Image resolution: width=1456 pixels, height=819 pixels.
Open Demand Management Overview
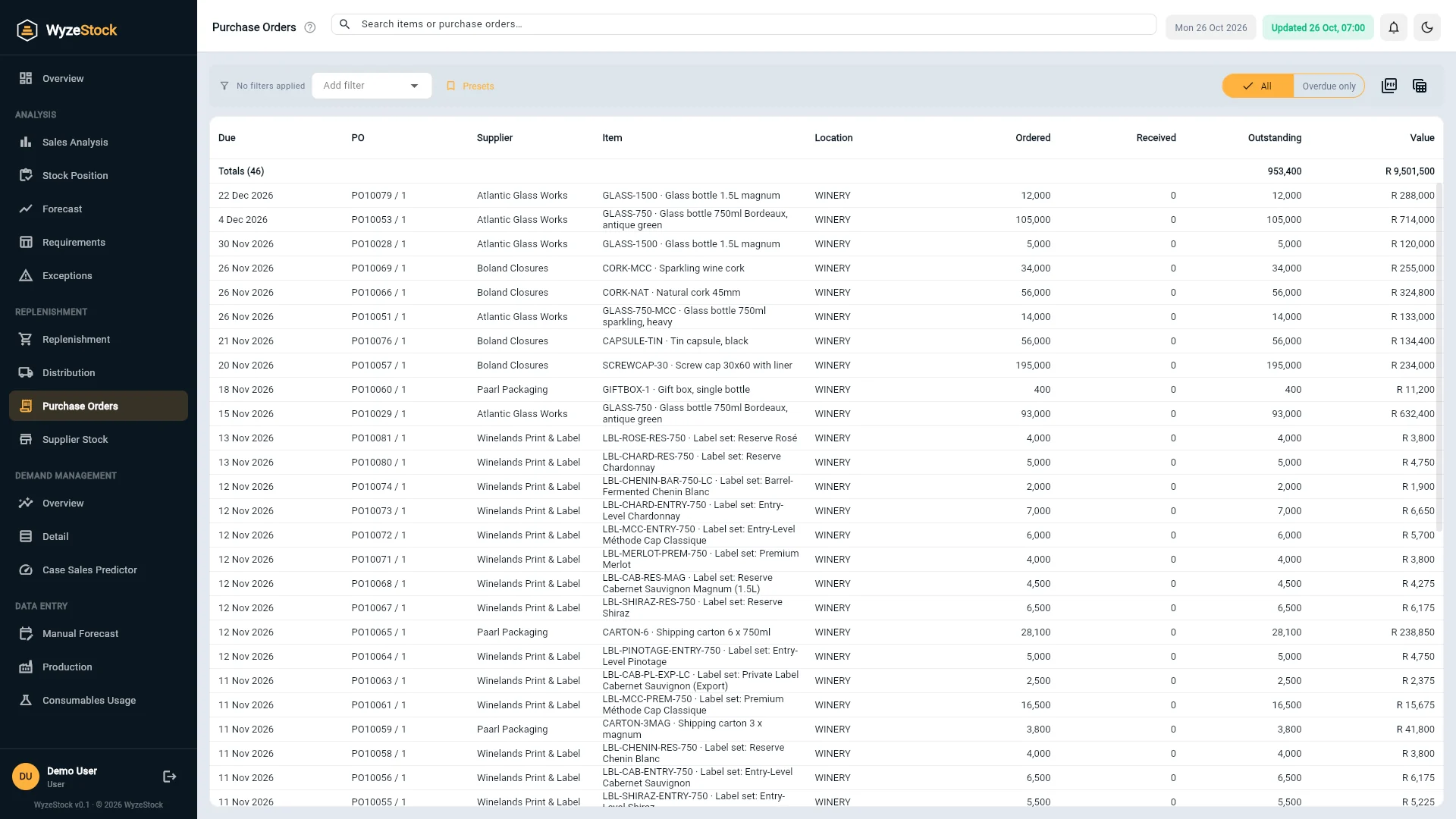(x=99, y=503)
